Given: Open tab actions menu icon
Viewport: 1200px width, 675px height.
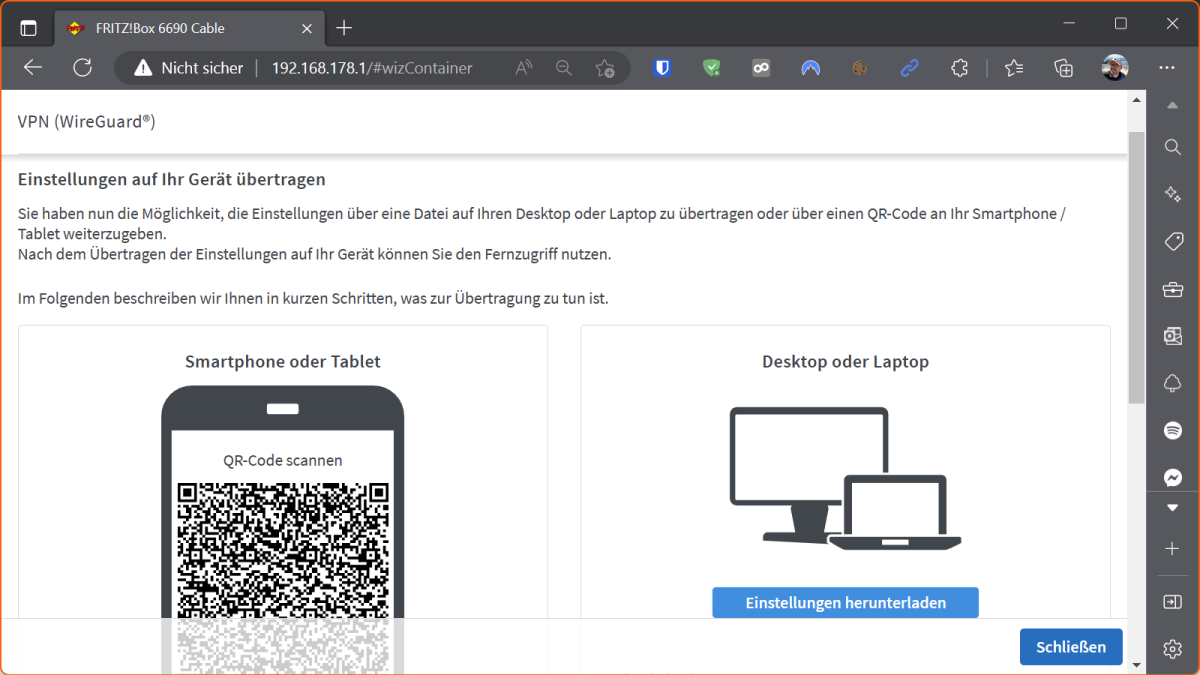Looking at the screenshot, I should (28, 28).
